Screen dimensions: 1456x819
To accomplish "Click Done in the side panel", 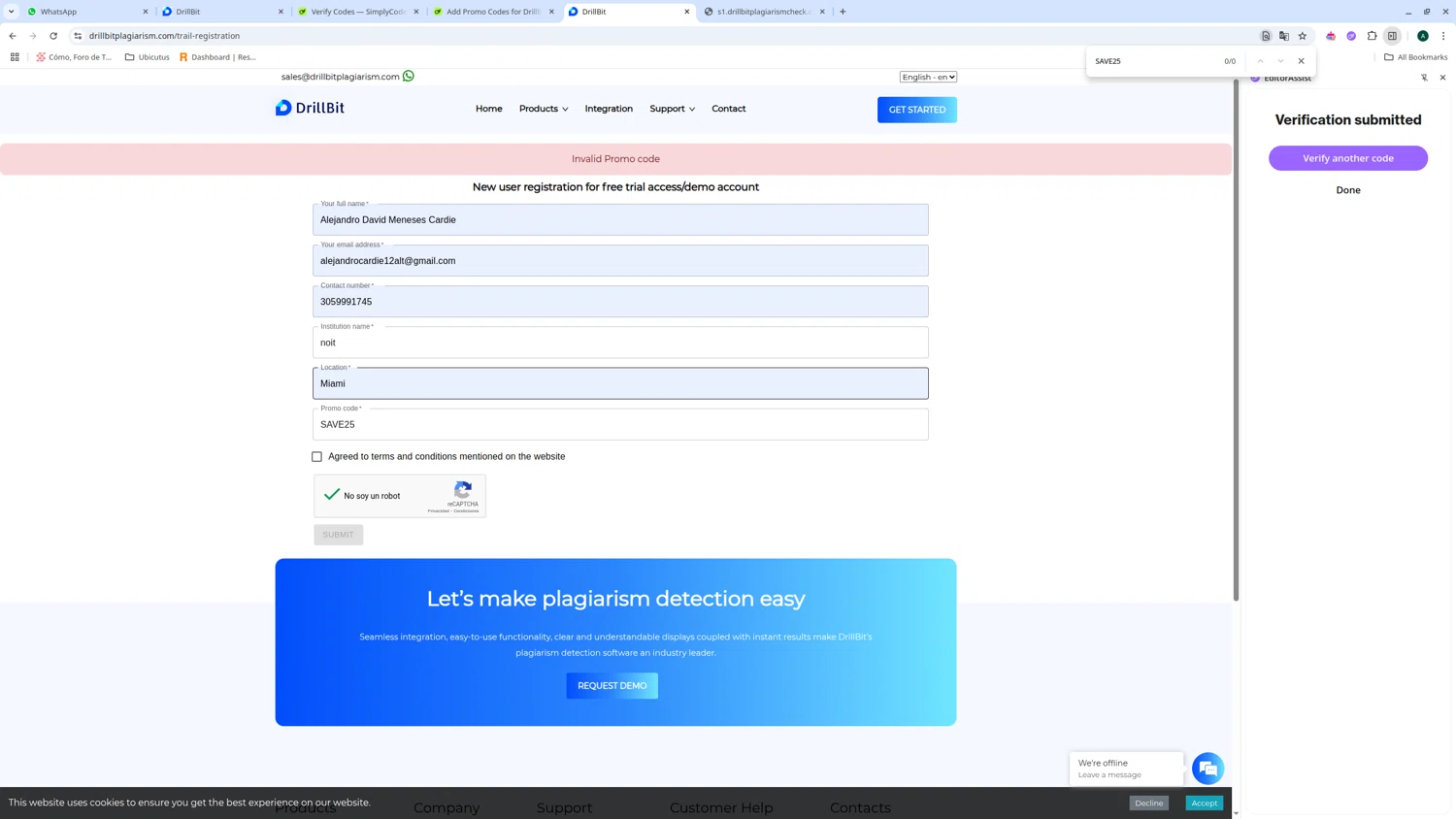I will pos(1348,190).
